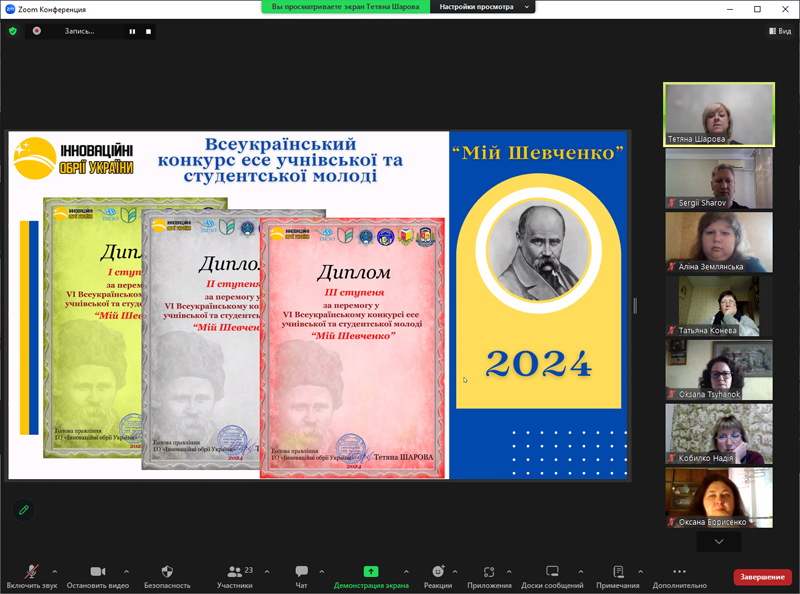
Task: Expand whiteboard options arrow beside Доски сообщений
Action: point(581,572)
